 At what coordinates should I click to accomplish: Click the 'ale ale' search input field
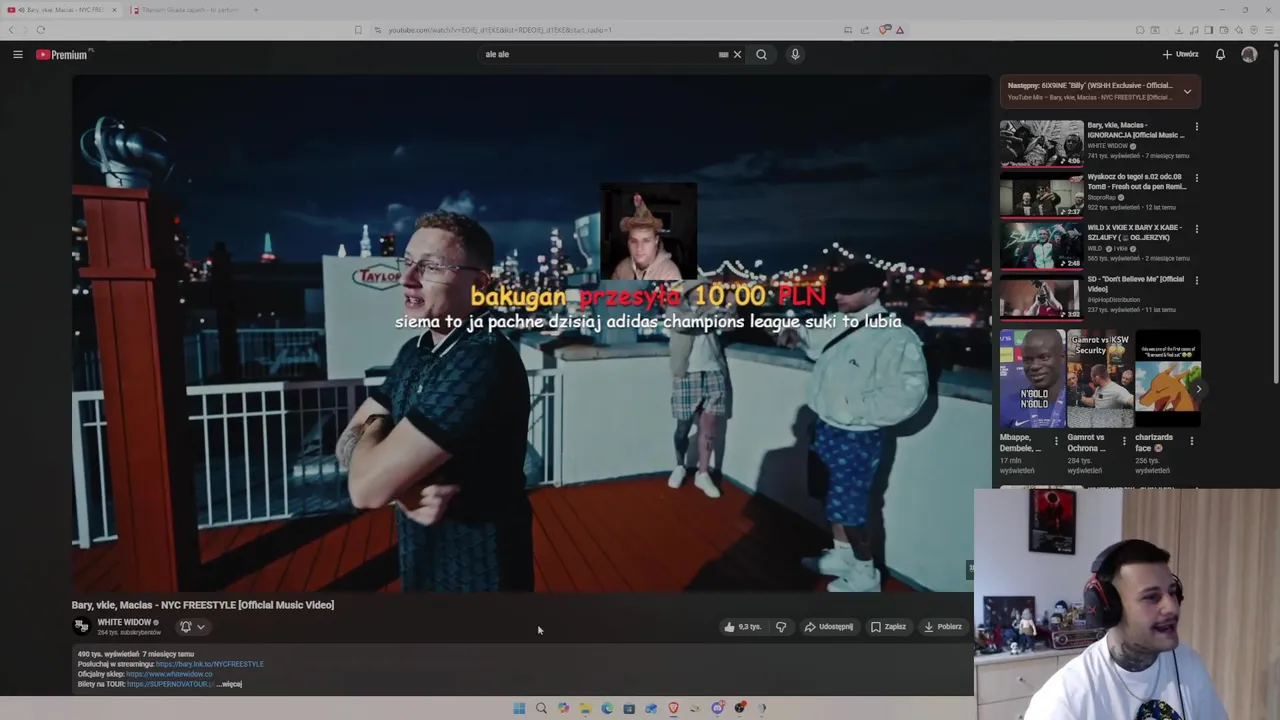click(598, 54)
